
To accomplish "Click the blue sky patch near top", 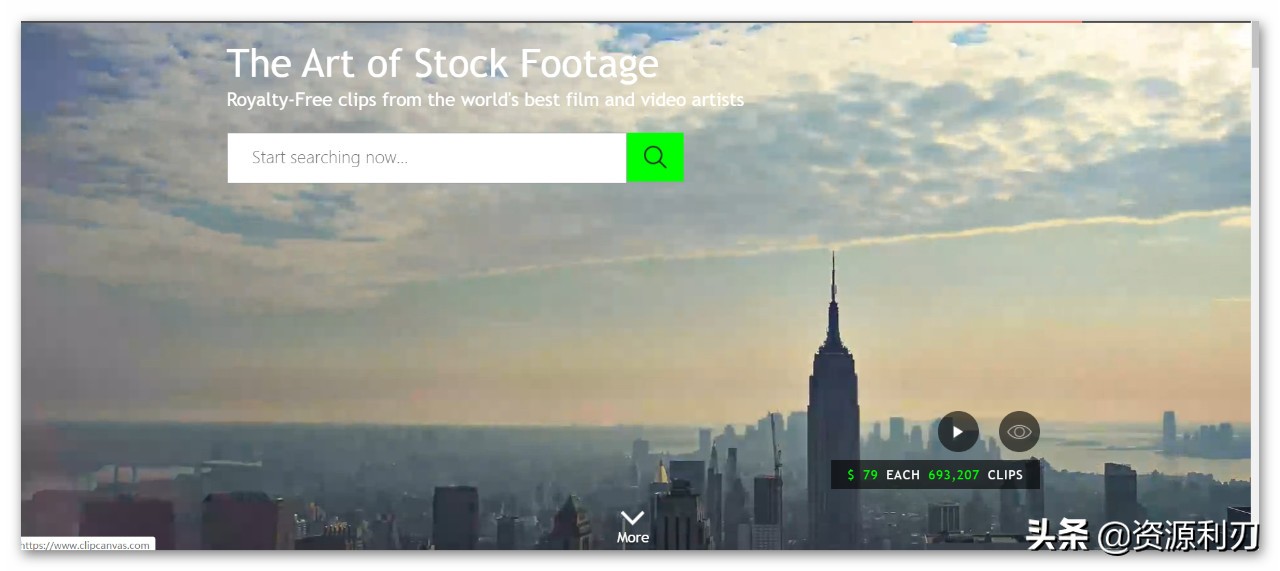I will (968, 37).
